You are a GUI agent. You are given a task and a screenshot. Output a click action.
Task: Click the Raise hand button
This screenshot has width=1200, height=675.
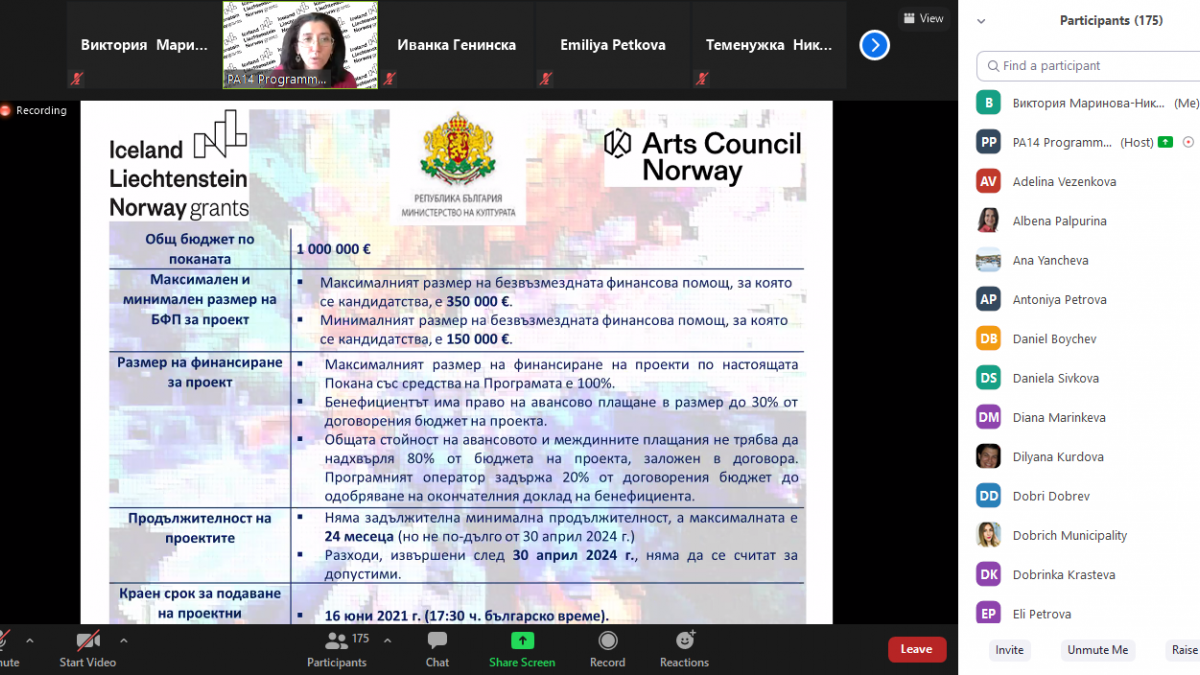coord(1184,650)
